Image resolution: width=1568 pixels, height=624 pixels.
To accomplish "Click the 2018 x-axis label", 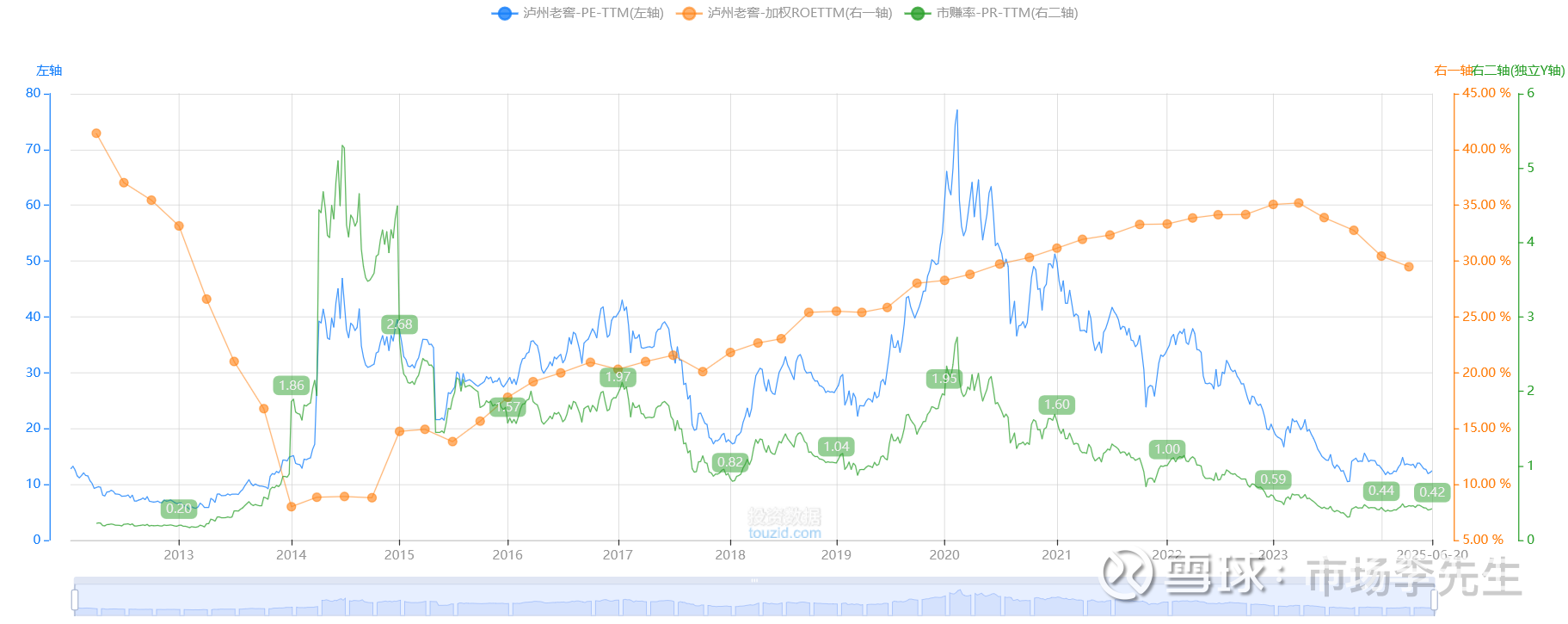I will pyautogui.click(x=730, y=555).
